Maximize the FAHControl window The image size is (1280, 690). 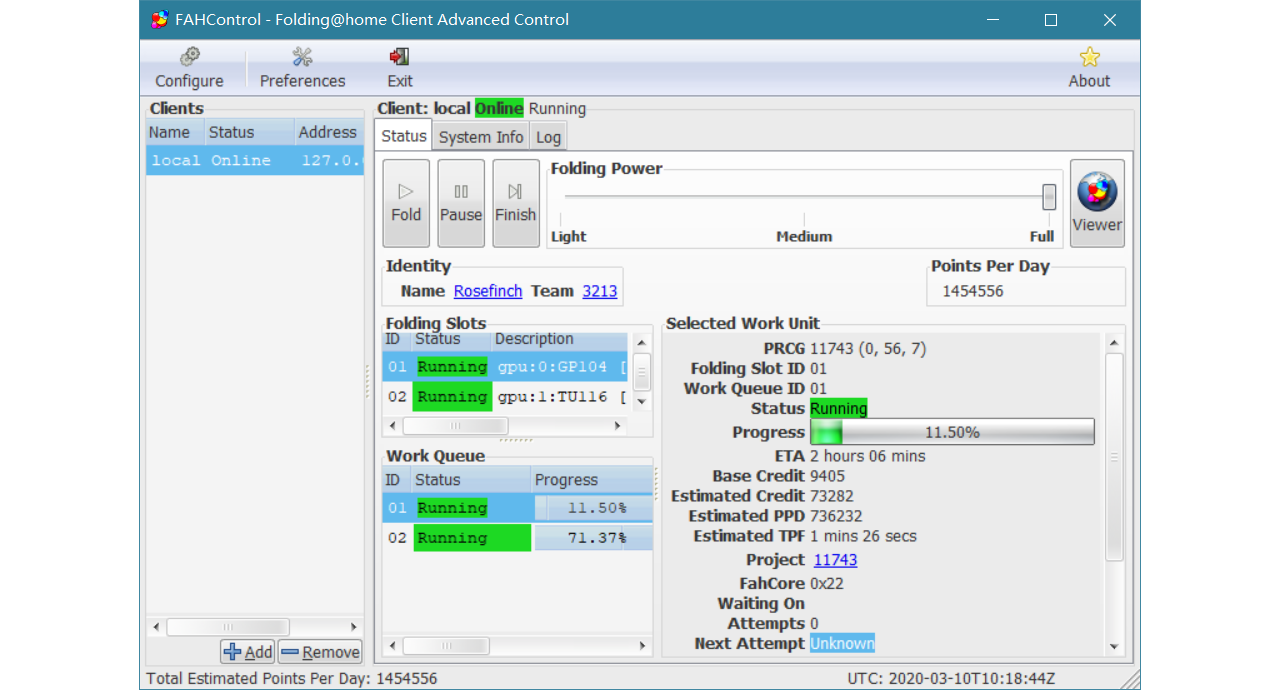1051,20
